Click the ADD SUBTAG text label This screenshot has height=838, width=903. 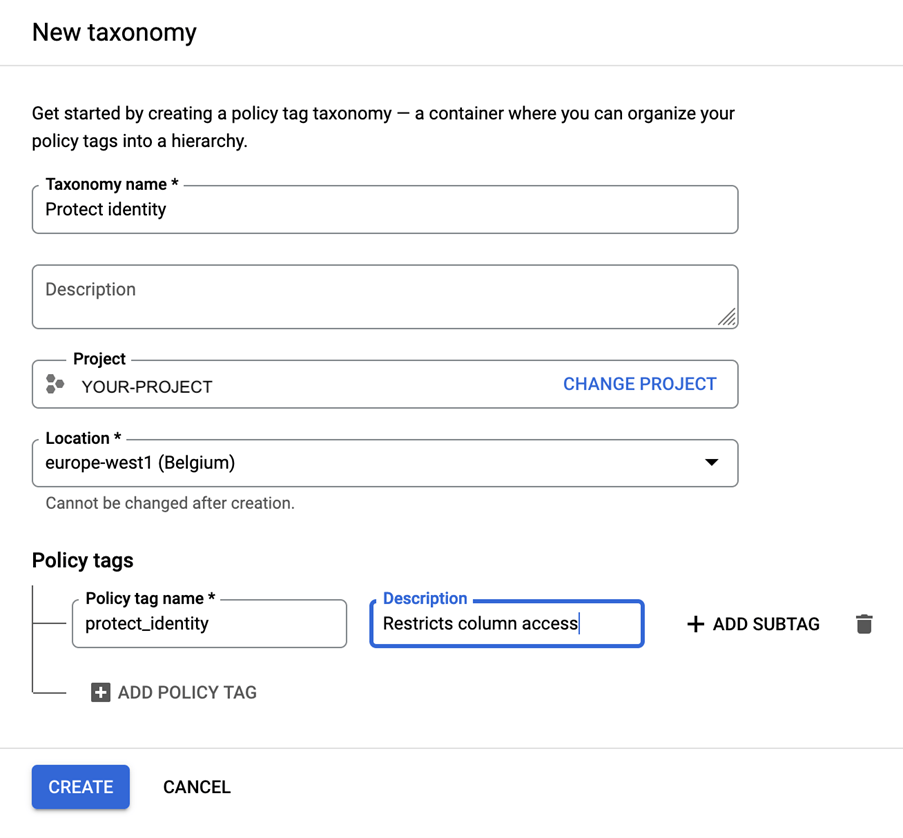766,624
